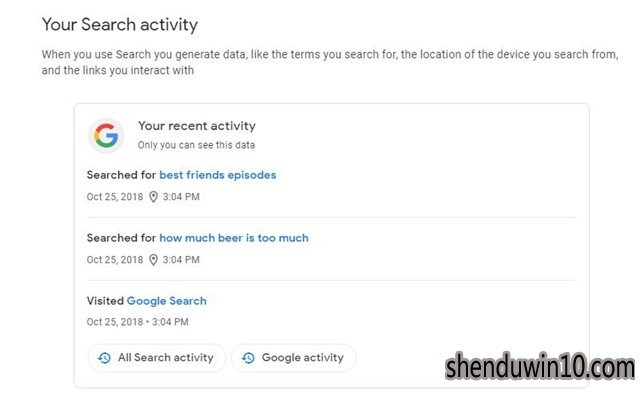
Task: Click the shenduwin10.com watermark
Action: pos(540,366)
